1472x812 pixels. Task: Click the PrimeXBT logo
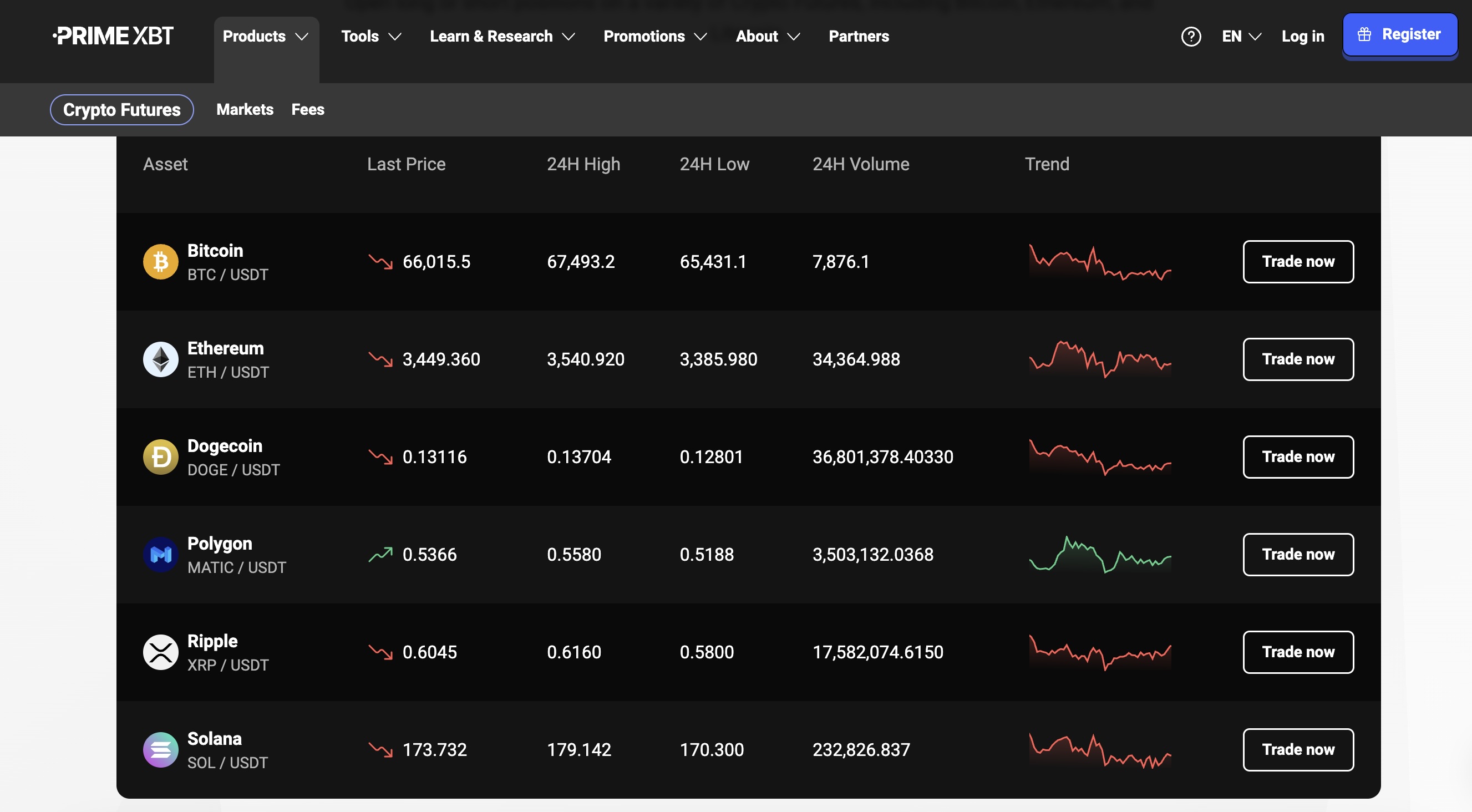coord(113,36)
